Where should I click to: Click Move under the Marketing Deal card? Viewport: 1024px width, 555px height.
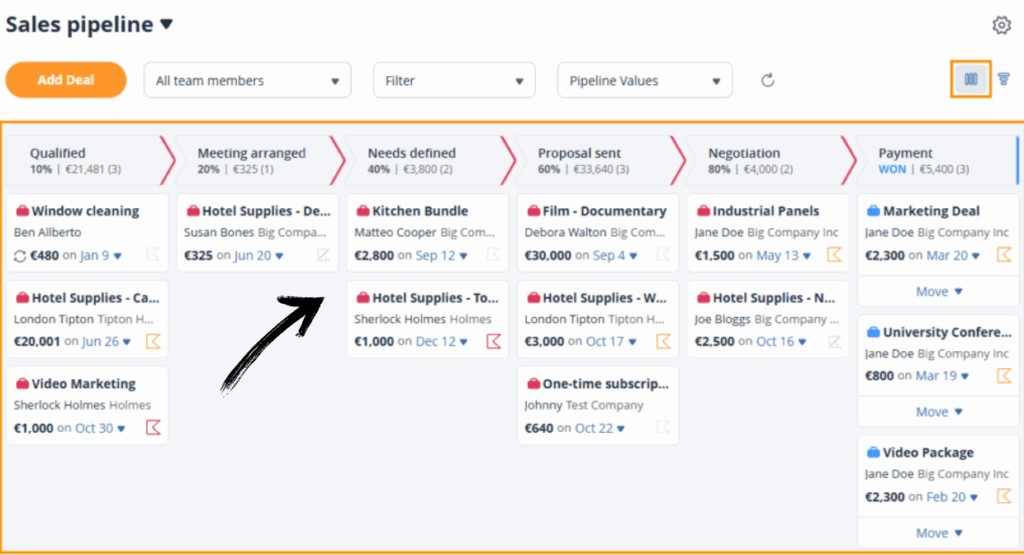point(938,291)
